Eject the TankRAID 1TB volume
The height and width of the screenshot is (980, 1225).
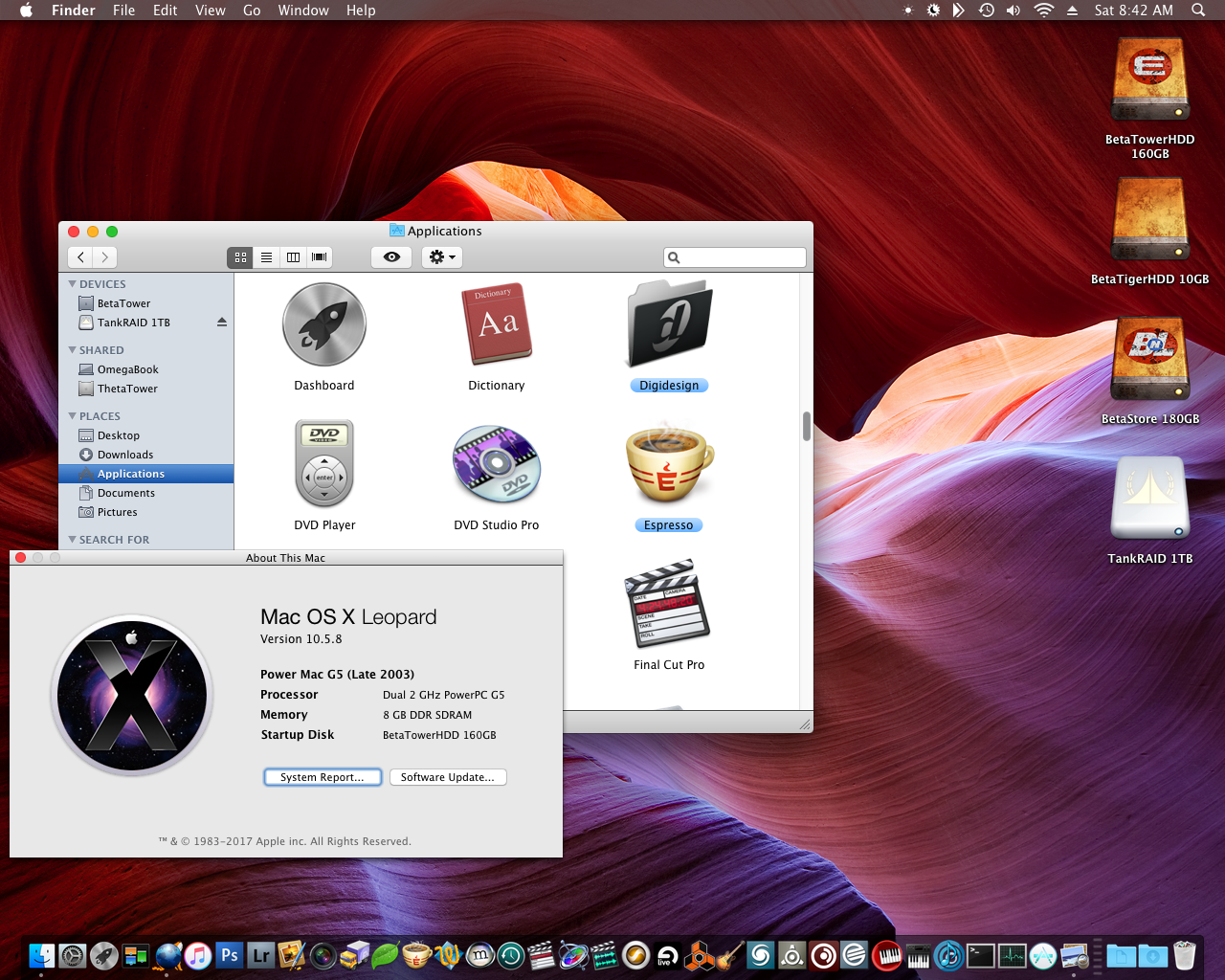tap(222, 323)
